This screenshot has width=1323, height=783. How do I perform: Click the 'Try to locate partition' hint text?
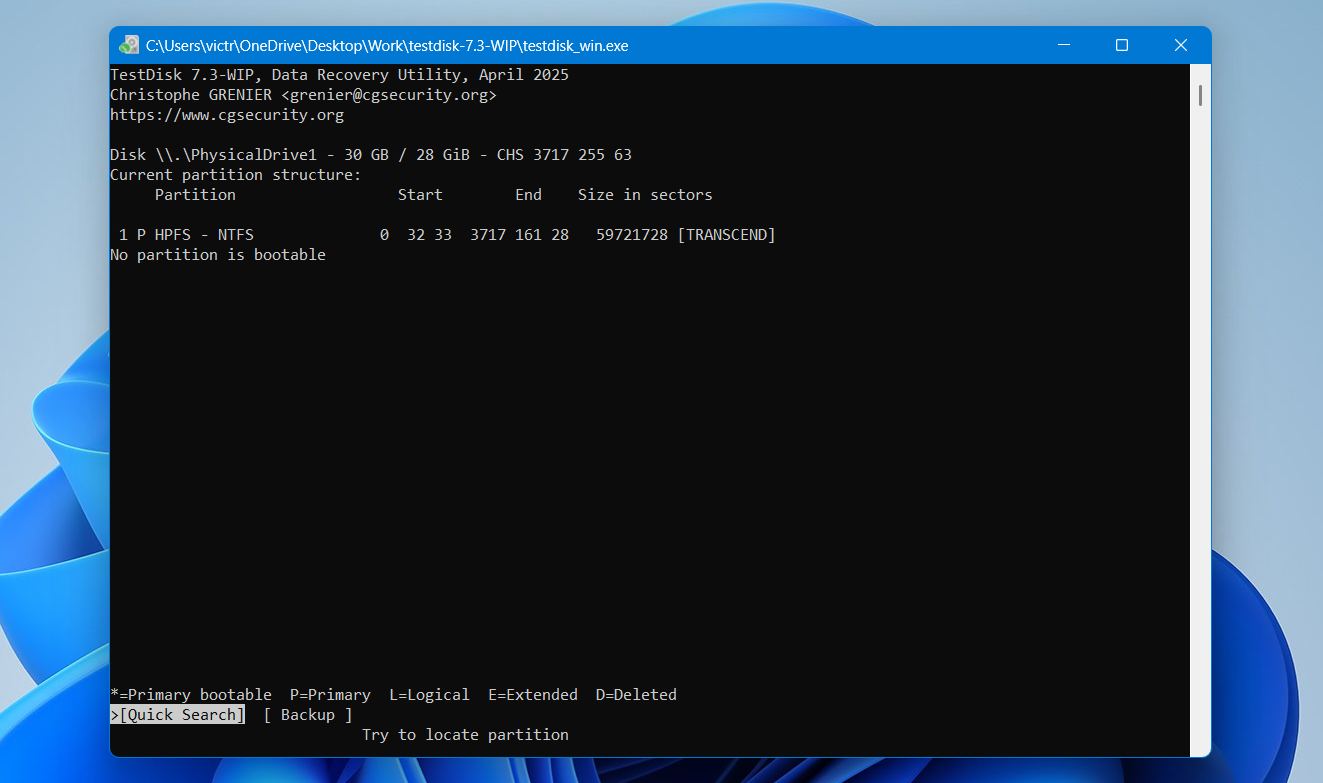tap(465, 735)
